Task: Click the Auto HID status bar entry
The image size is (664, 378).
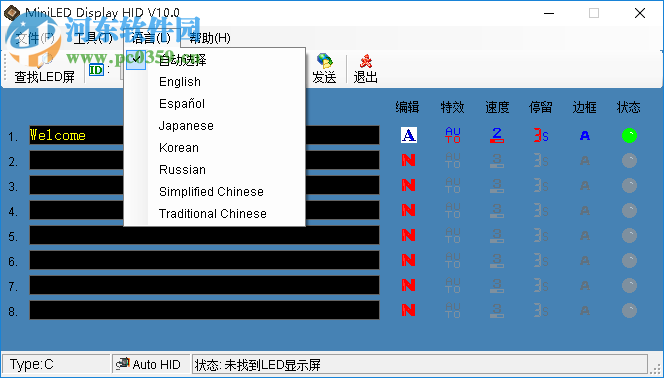Action: pyautogui.click(x=151, y=364)
